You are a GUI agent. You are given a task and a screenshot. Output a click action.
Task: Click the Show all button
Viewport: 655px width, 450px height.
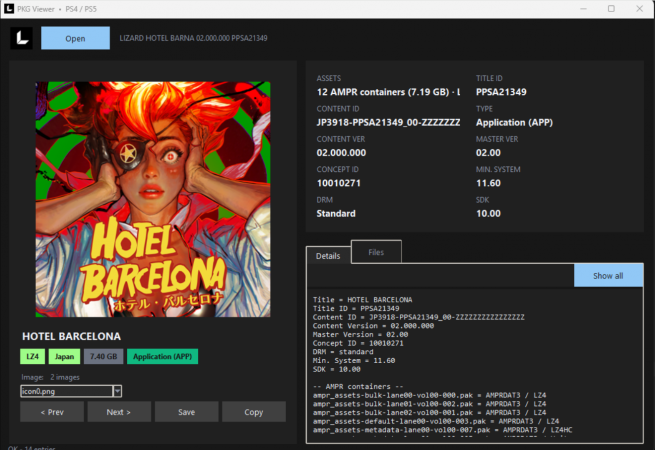coord(608,276)
